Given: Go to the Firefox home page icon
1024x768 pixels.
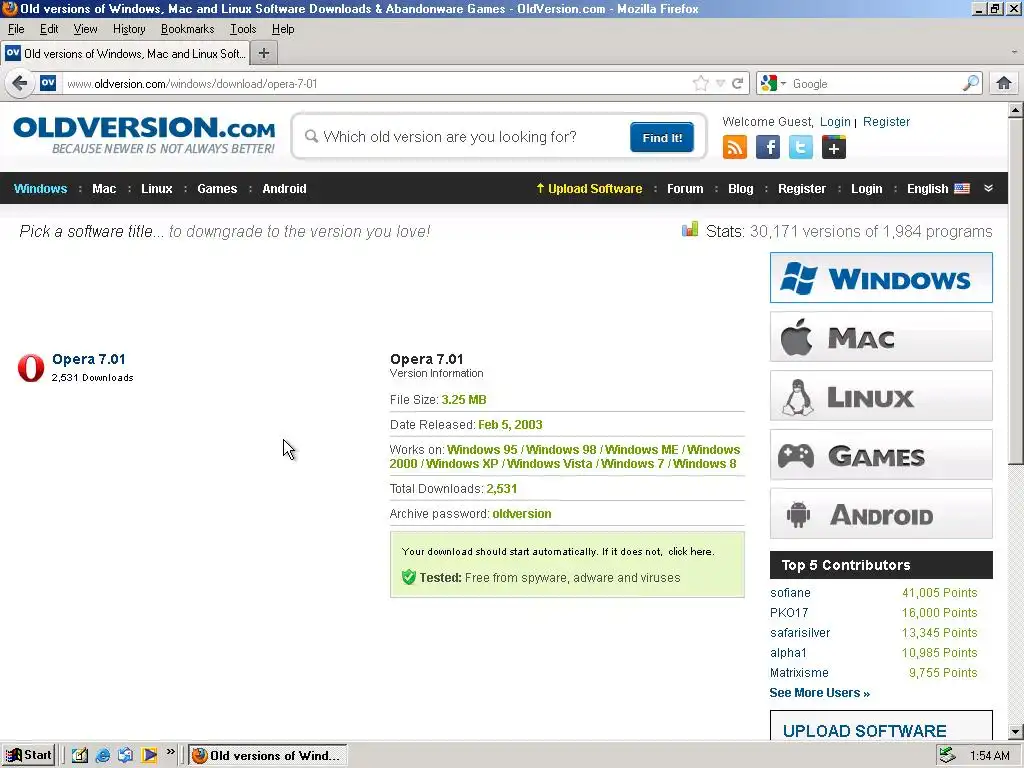Looking at the screenshot, I should (1004, 83).
